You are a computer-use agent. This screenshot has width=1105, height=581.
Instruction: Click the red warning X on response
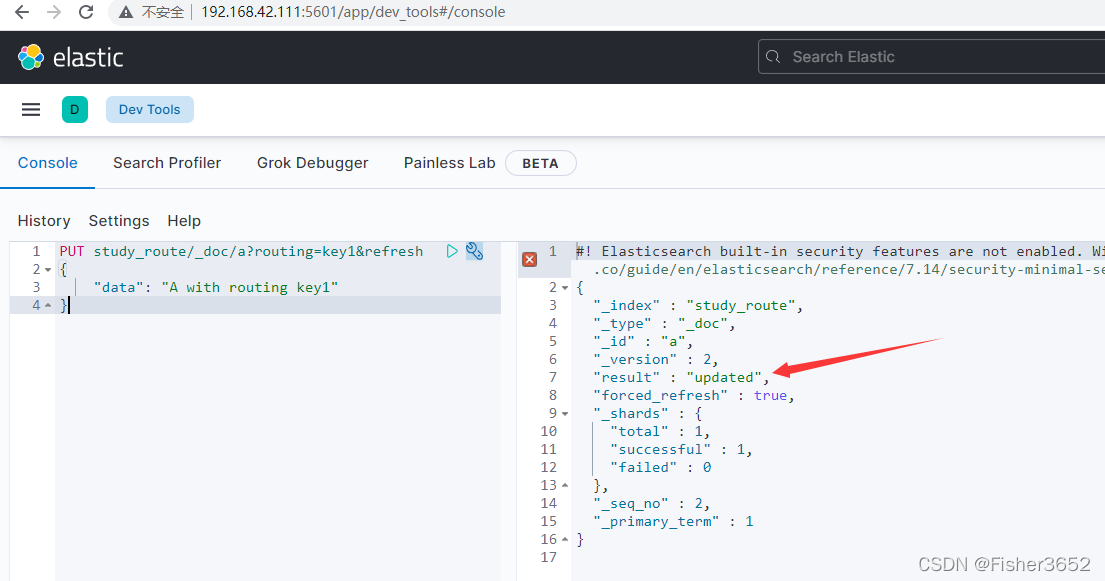(529, 259)
